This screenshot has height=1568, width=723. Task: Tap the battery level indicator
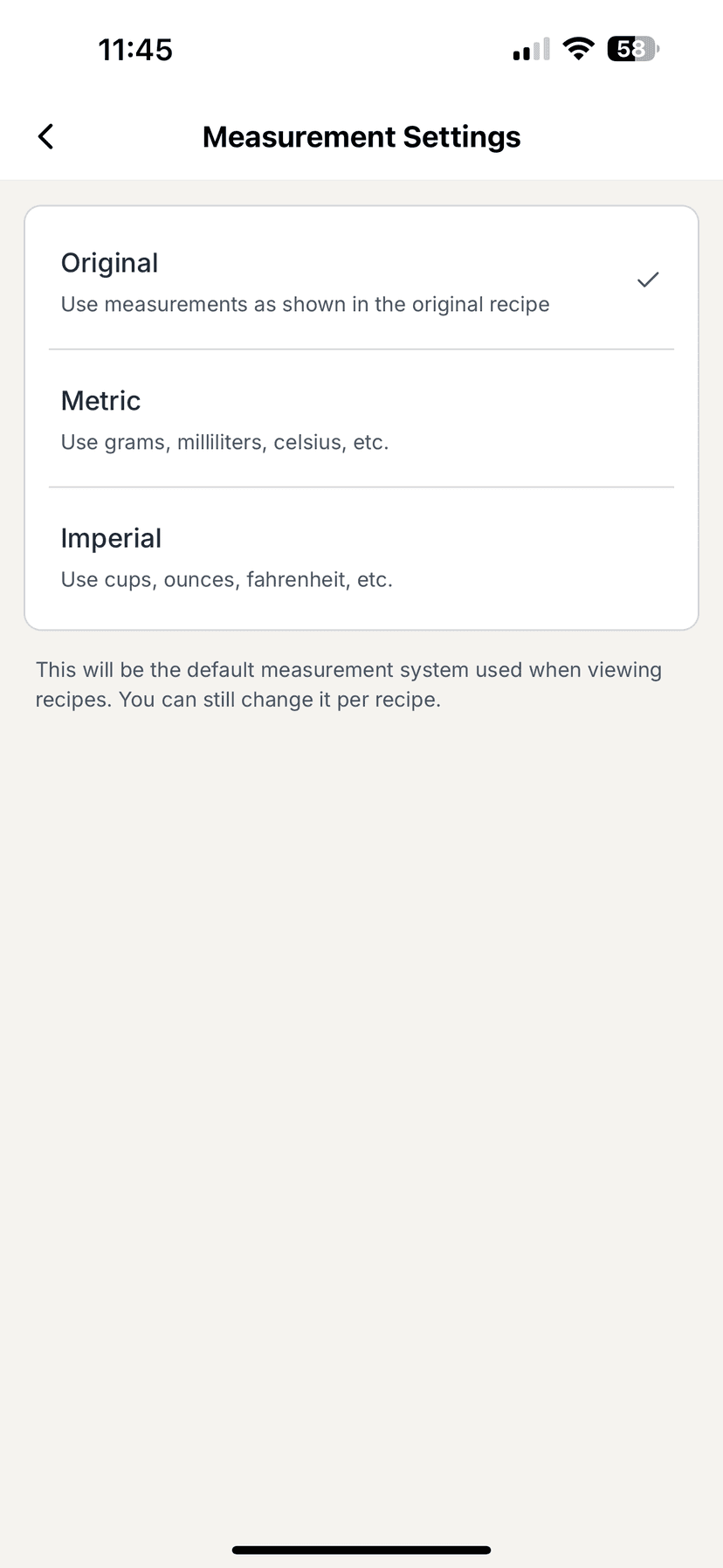click(x=632, y=49)
